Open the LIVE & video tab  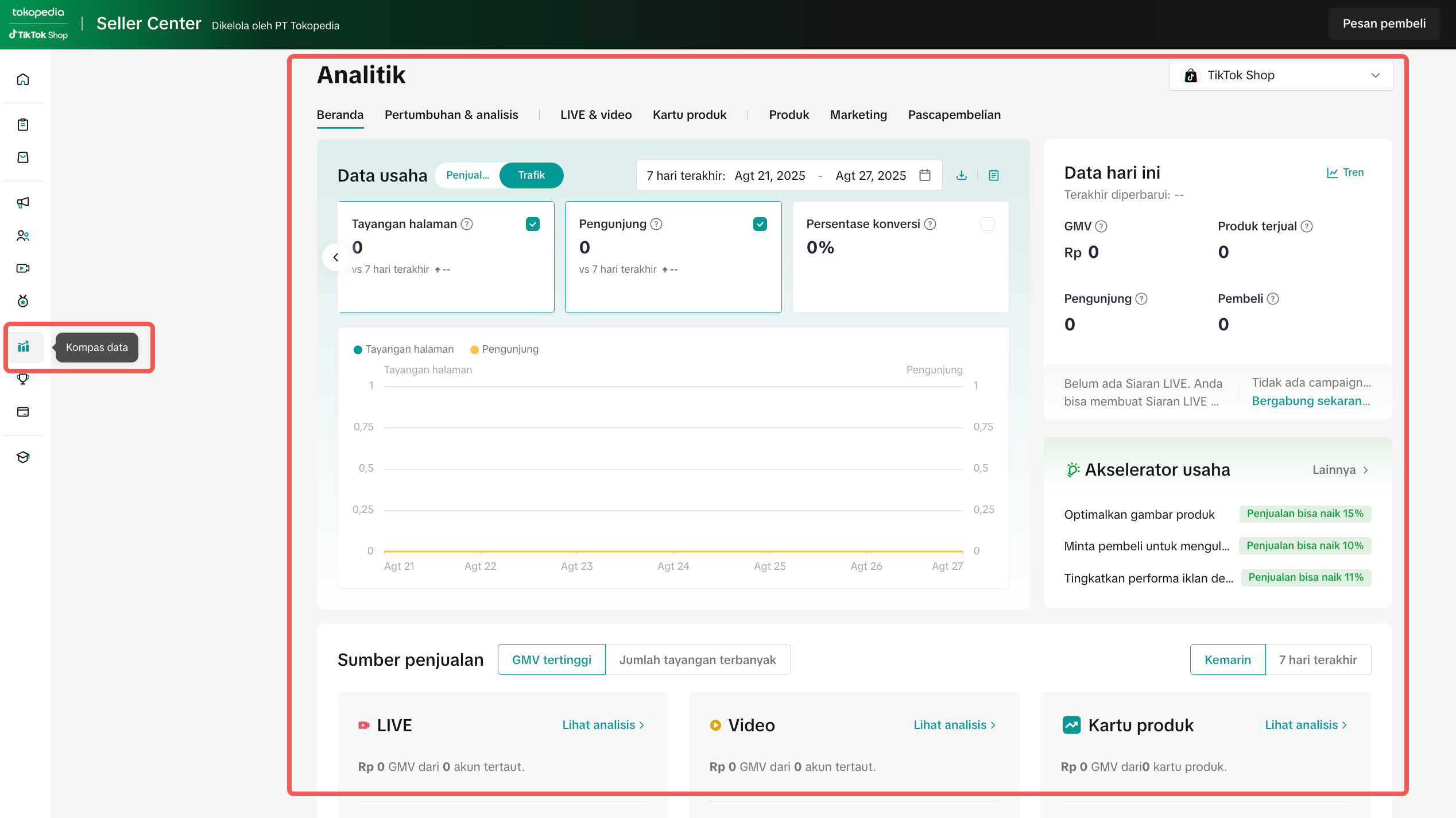(x=596, y=115)
